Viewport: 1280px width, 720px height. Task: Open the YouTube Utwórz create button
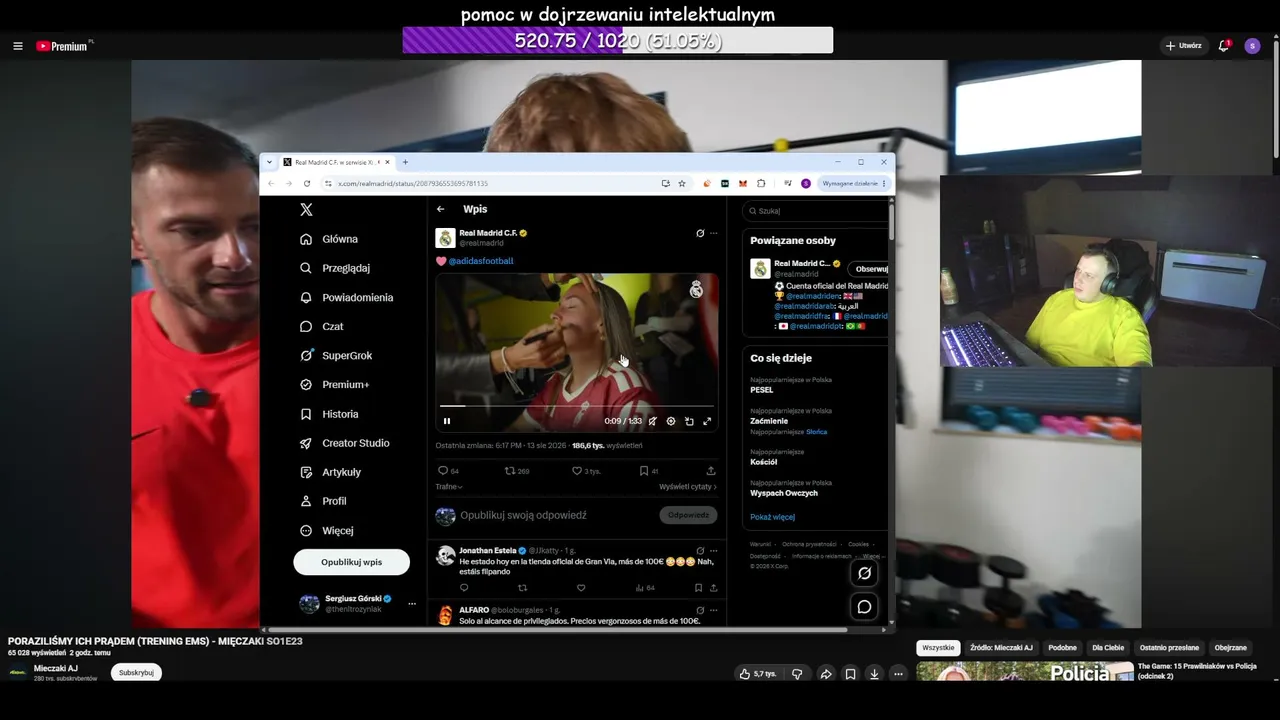1183,46
